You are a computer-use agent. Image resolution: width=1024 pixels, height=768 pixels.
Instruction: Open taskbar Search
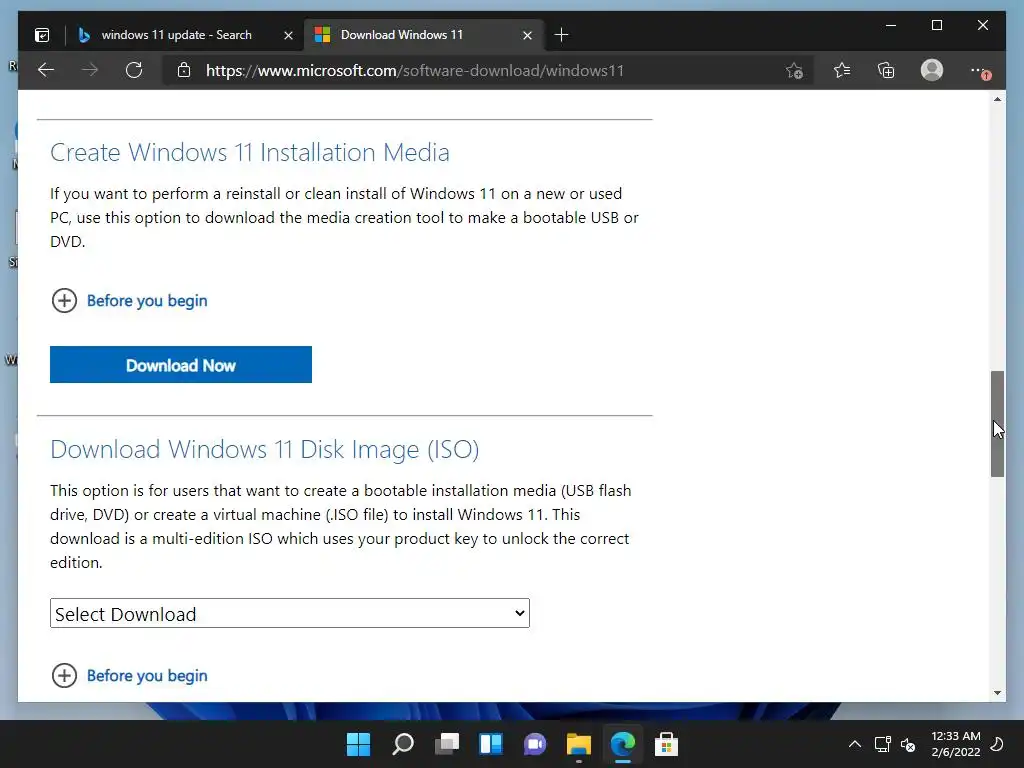pyautogui.click(x=403, y=744)
